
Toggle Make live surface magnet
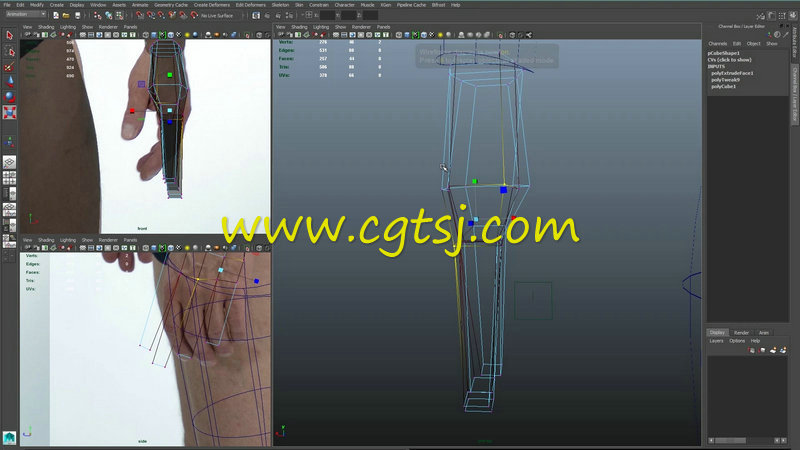pos(194,15)
